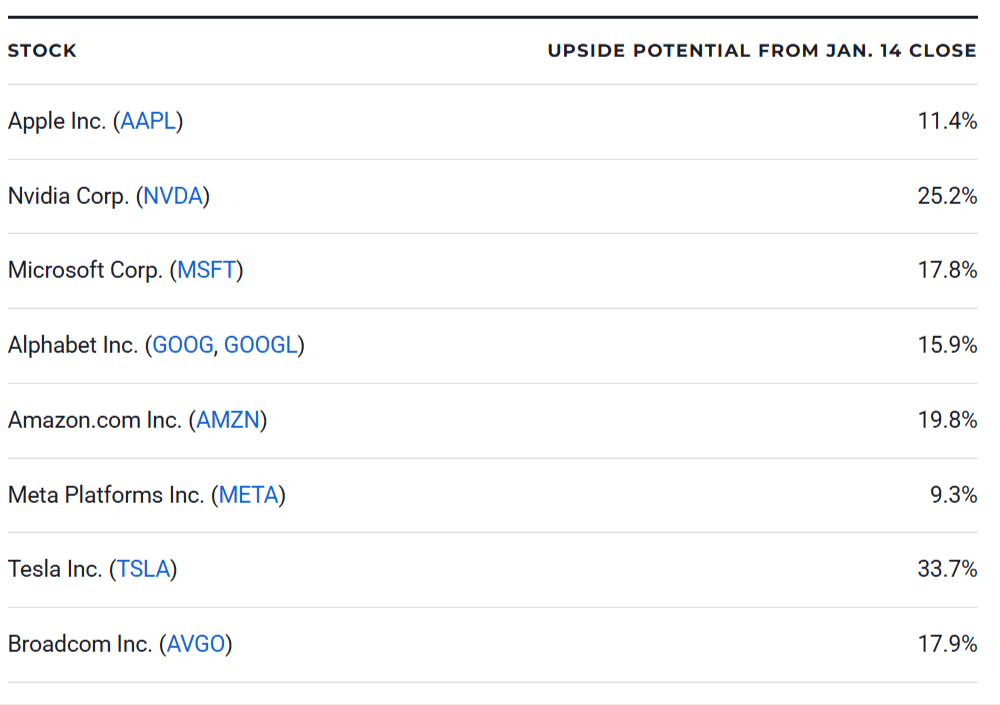Click Nvidia's 25.2% upside value
Image resolution: width=1000 pixels, height=705 pixels.
[x=947, y=196]
